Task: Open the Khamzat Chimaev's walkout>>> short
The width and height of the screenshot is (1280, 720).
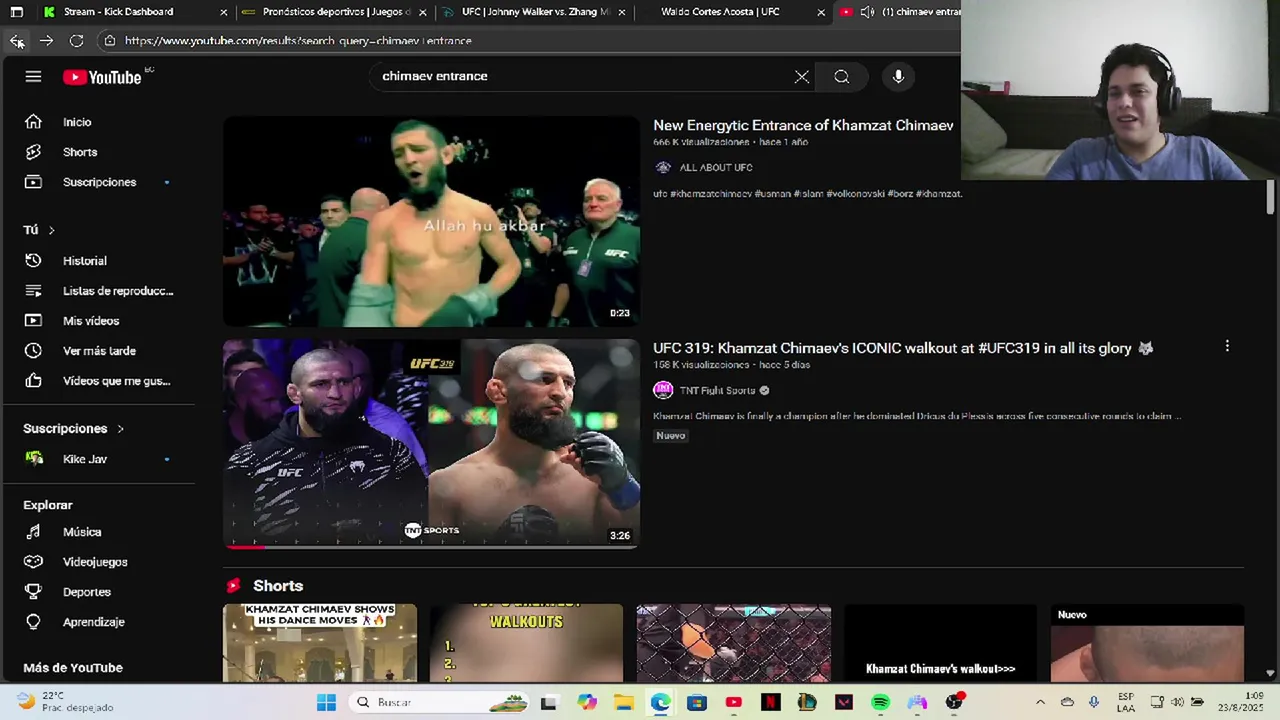Action: click(940, 643)
